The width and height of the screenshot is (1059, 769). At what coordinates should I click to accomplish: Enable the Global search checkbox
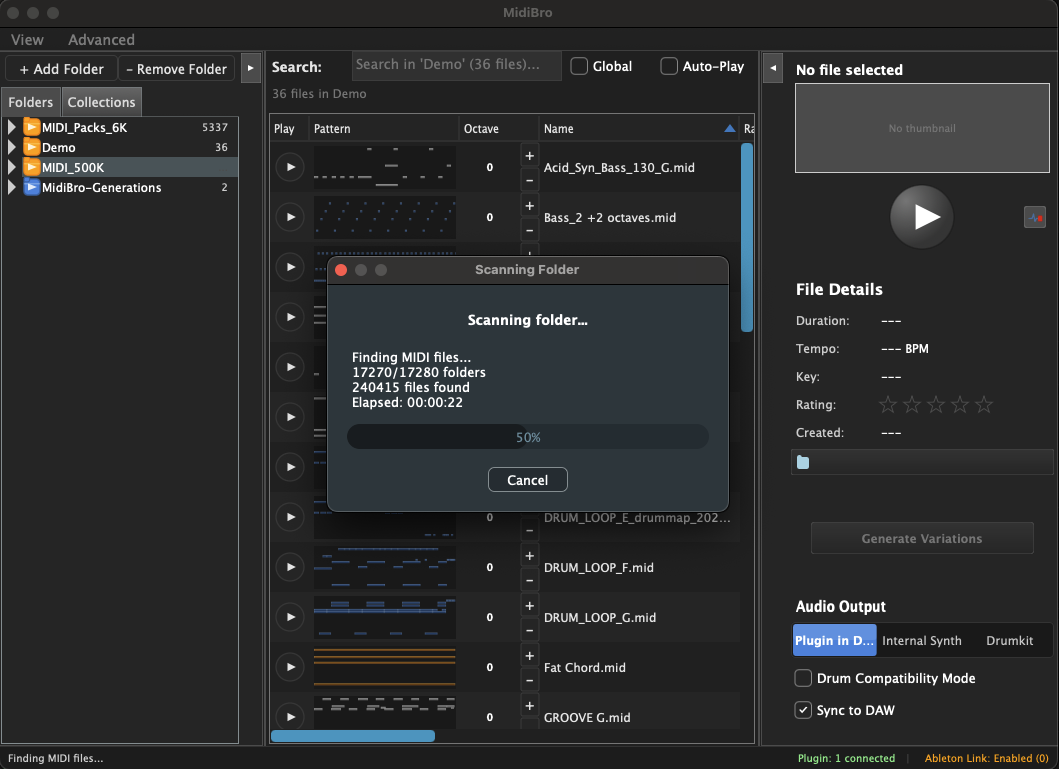click(579, 66)
